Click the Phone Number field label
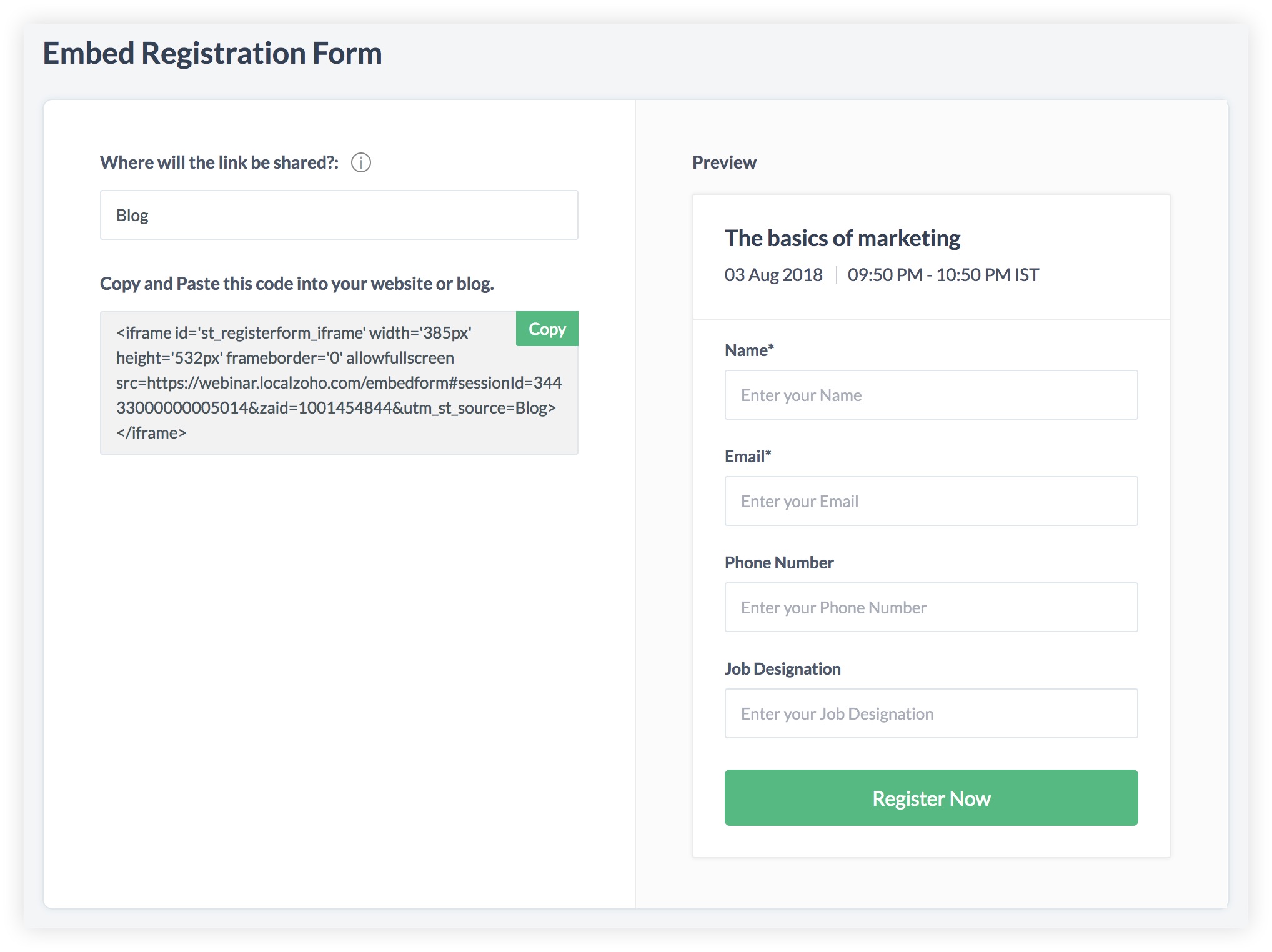Viewport: 1272px width, 952px height. [779, 563]
